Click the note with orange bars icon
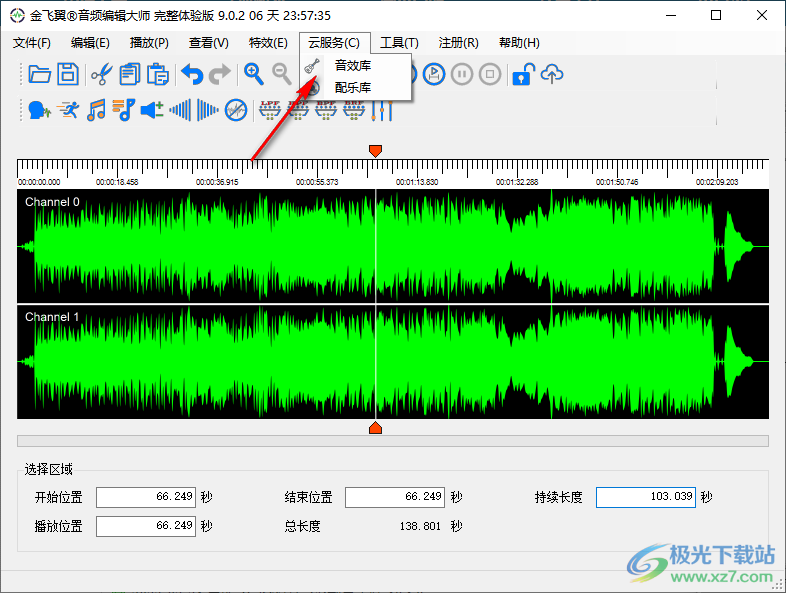786x593 pixels. click(124, 110)
